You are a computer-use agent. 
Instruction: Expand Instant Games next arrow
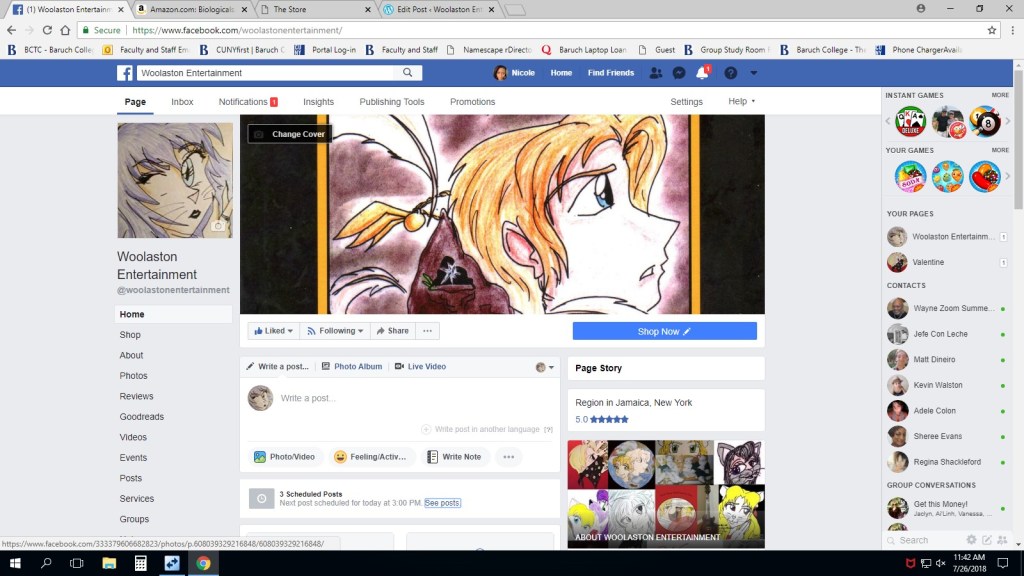click(x=1008, y=121)
